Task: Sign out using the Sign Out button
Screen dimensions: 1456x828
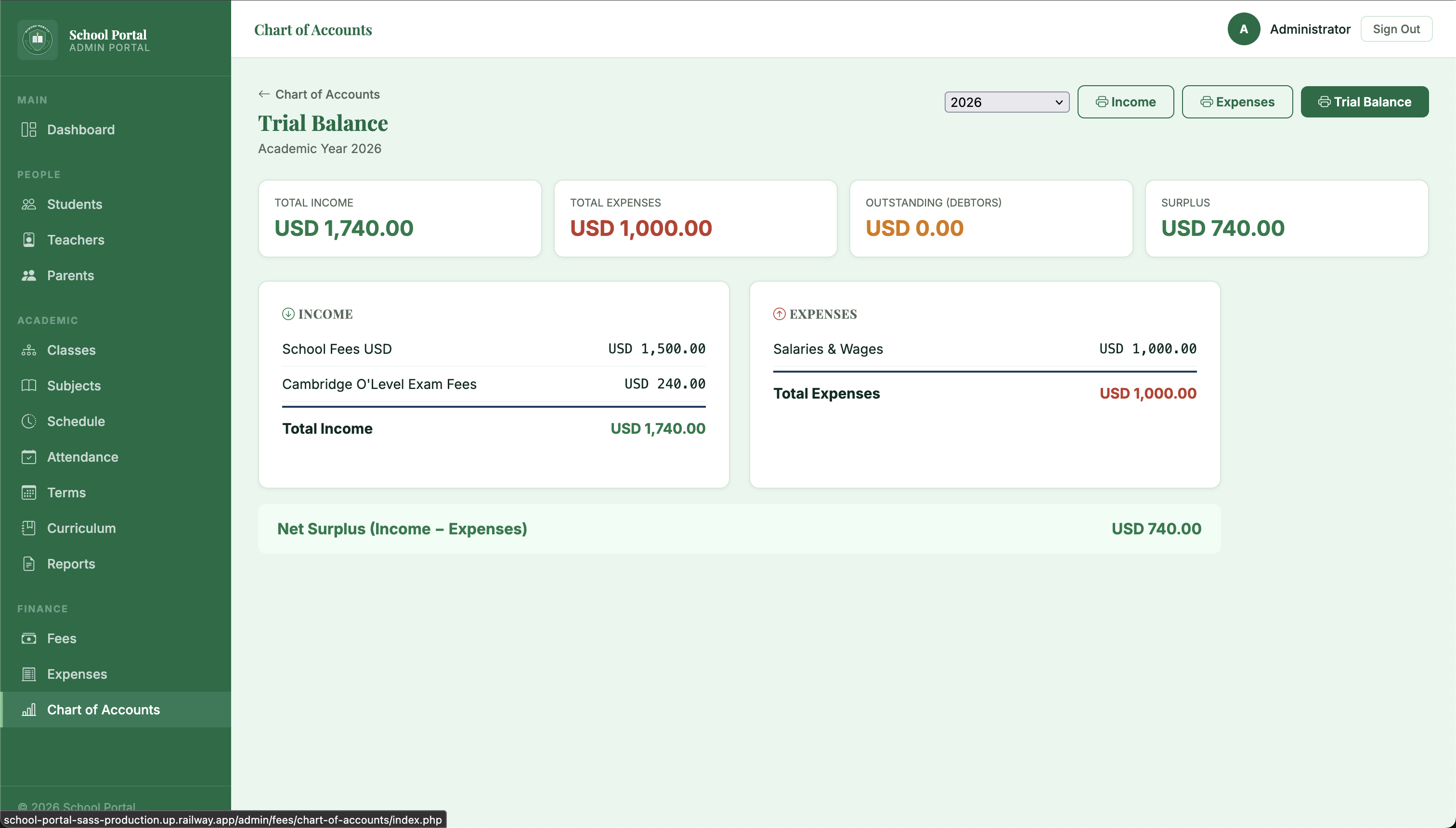Action: click(x=1396, y=29)
